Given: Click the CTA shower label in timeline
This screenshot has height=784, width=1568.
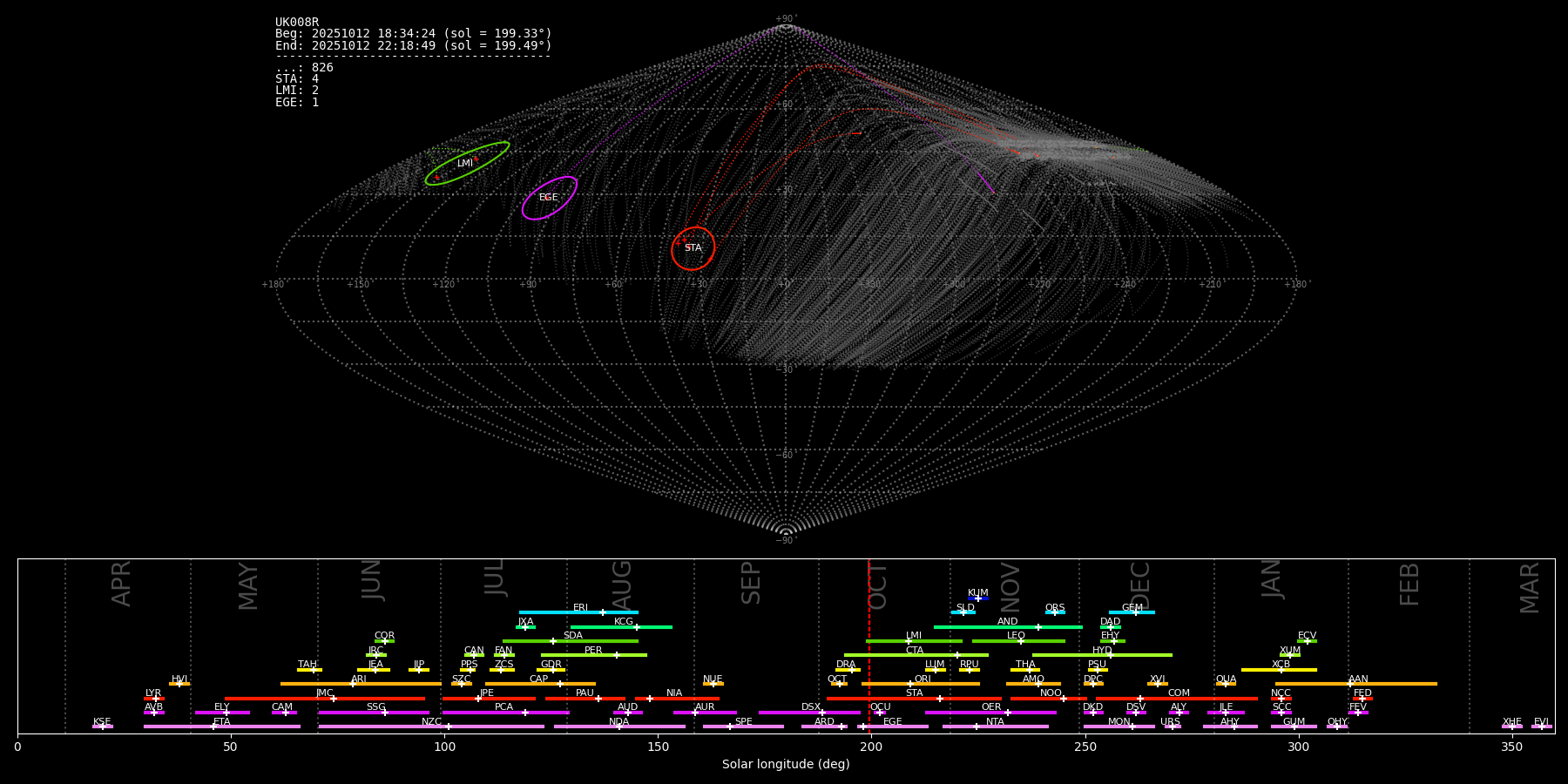Looking at the screenshot, I should point(915,651).
